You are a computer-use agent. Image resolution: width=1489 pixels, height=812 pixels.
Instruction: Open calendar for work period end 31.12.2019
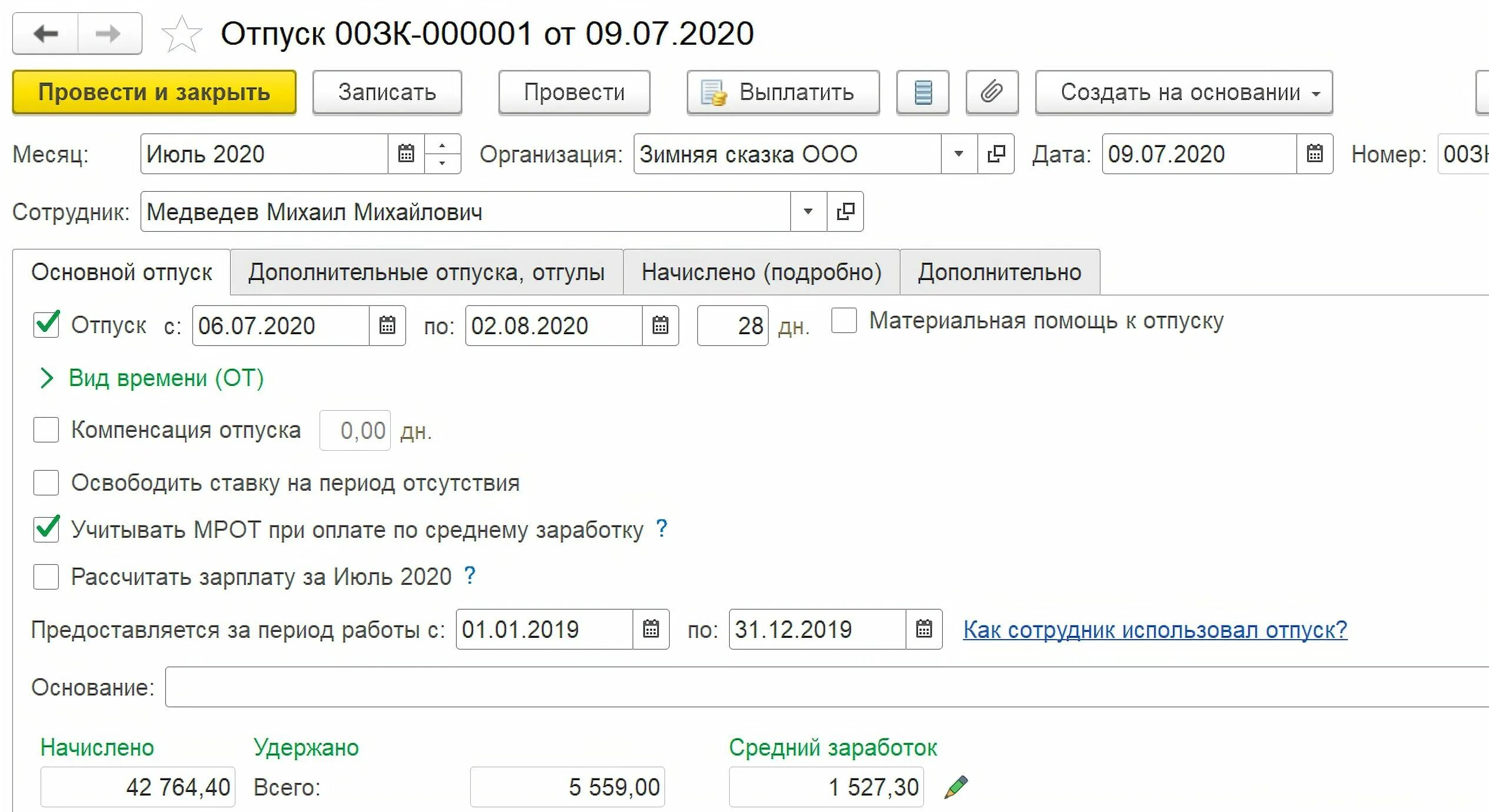[x=924, y=629]
